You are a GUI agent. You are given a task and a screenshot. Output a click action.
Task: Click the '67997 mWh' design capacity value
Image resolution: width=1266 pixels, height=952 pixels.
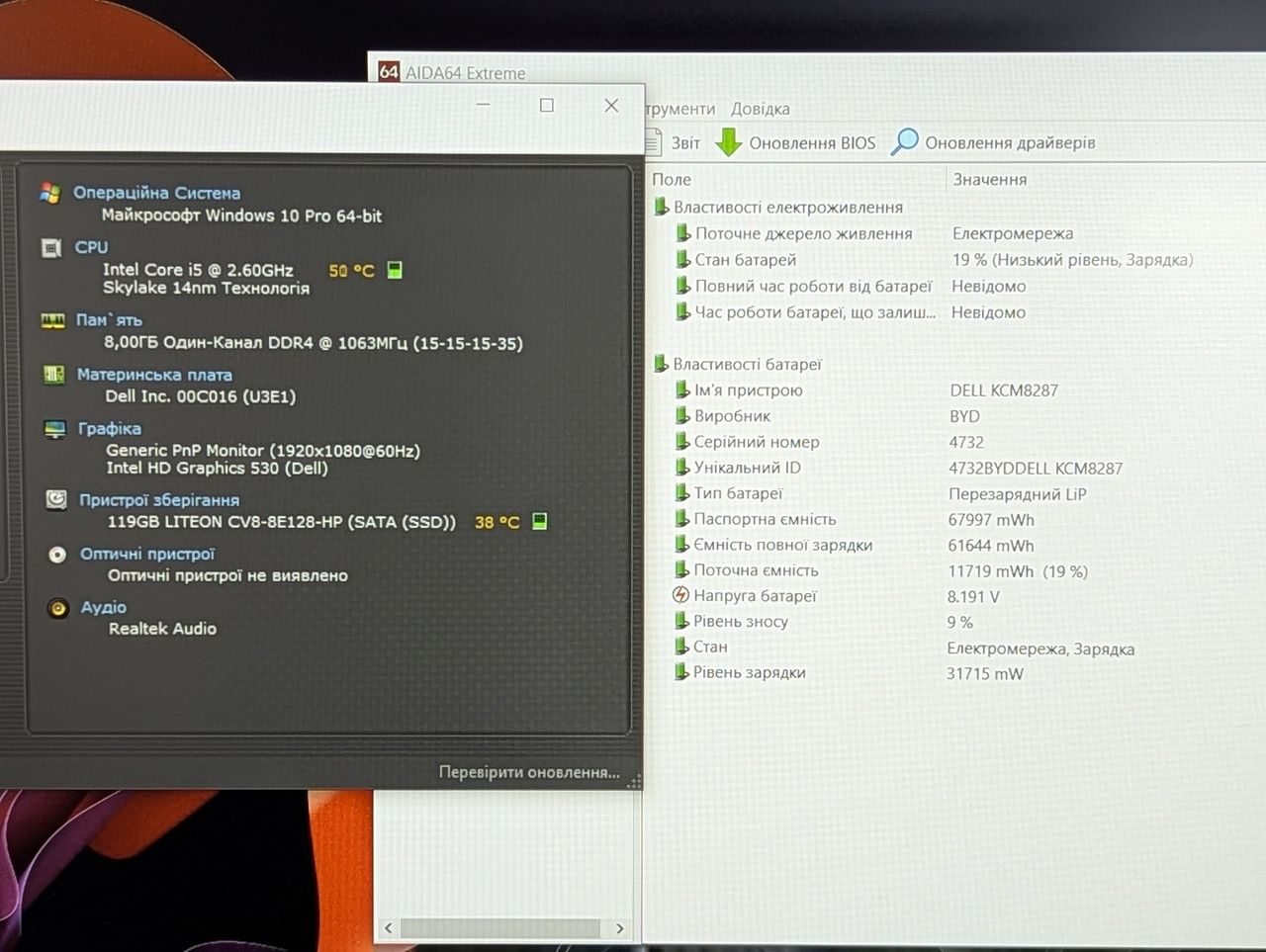(x=991, y=519)
